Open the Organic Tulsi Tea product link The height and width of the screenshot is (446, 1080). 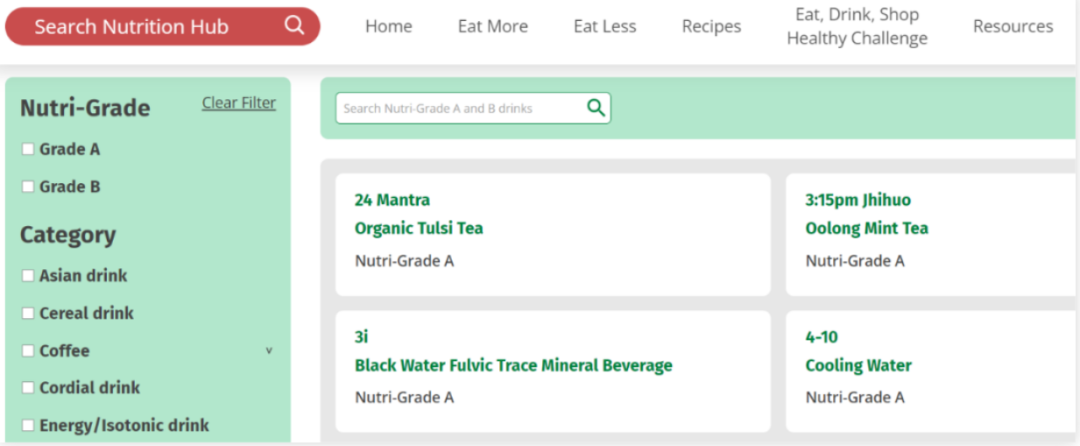click(418, 228)
